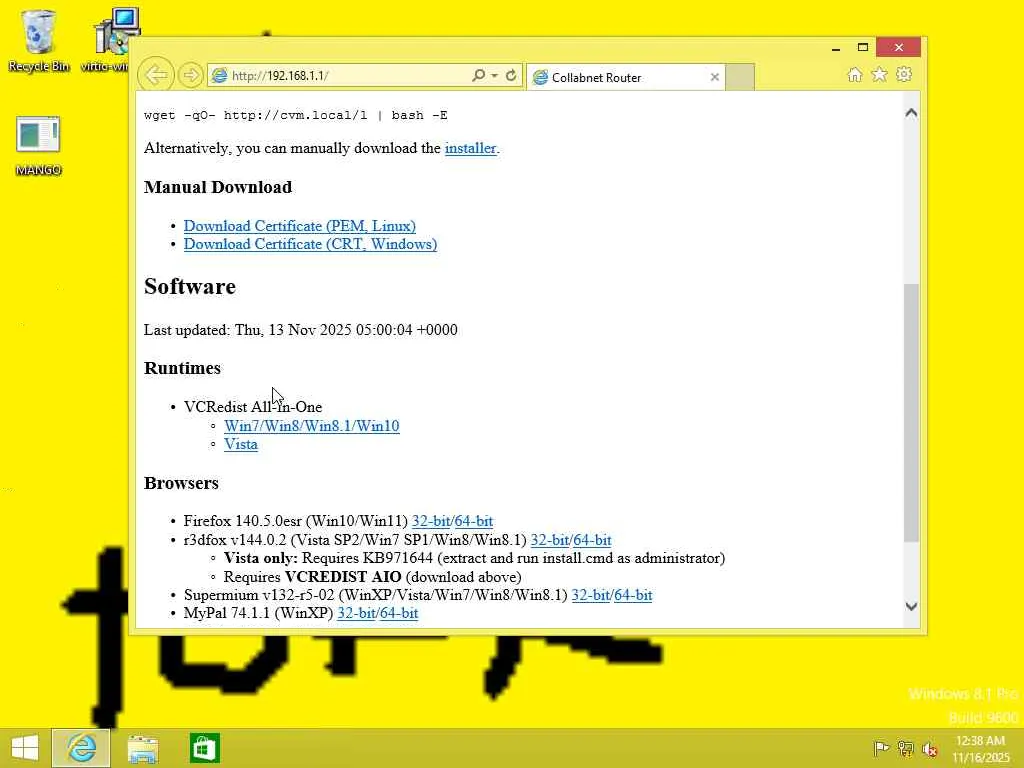
Task: Download Firefox 140.5.0esr 64-bit
Action: tap(474, 521)
